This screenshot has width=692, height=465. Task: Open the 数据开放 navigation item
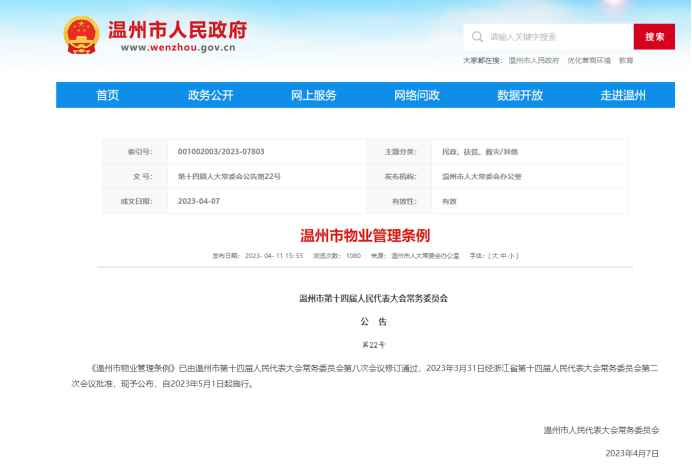[x=520, y=95]
